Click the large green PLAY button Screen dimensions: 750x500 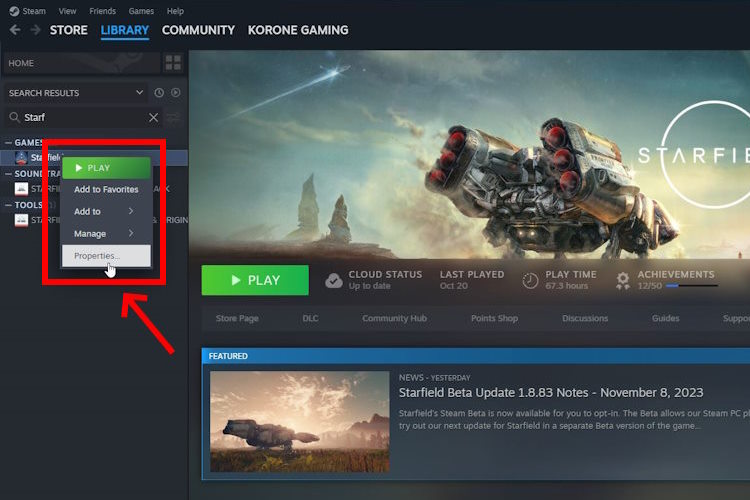point(255,280)
